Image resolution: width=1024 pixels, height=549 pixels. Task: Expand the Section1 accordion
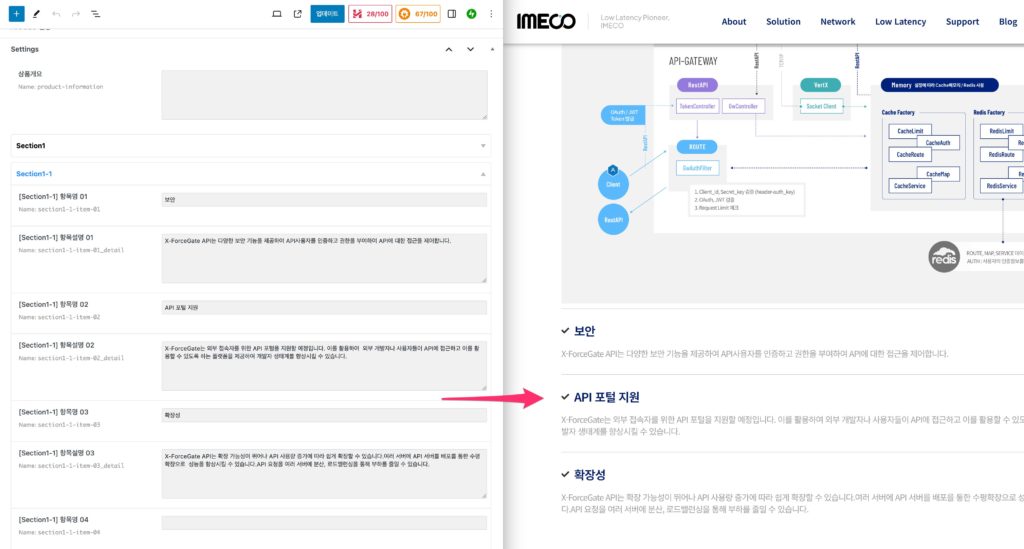click(x=251, y=146)
